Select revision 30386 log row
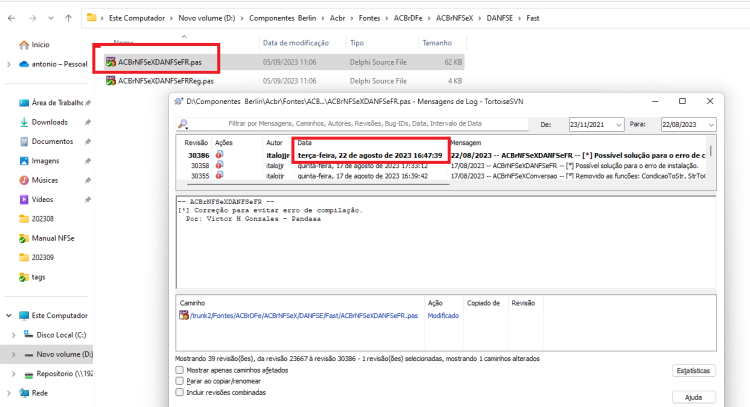This screenshot has width=750, height=407. [x=442, y=155]
